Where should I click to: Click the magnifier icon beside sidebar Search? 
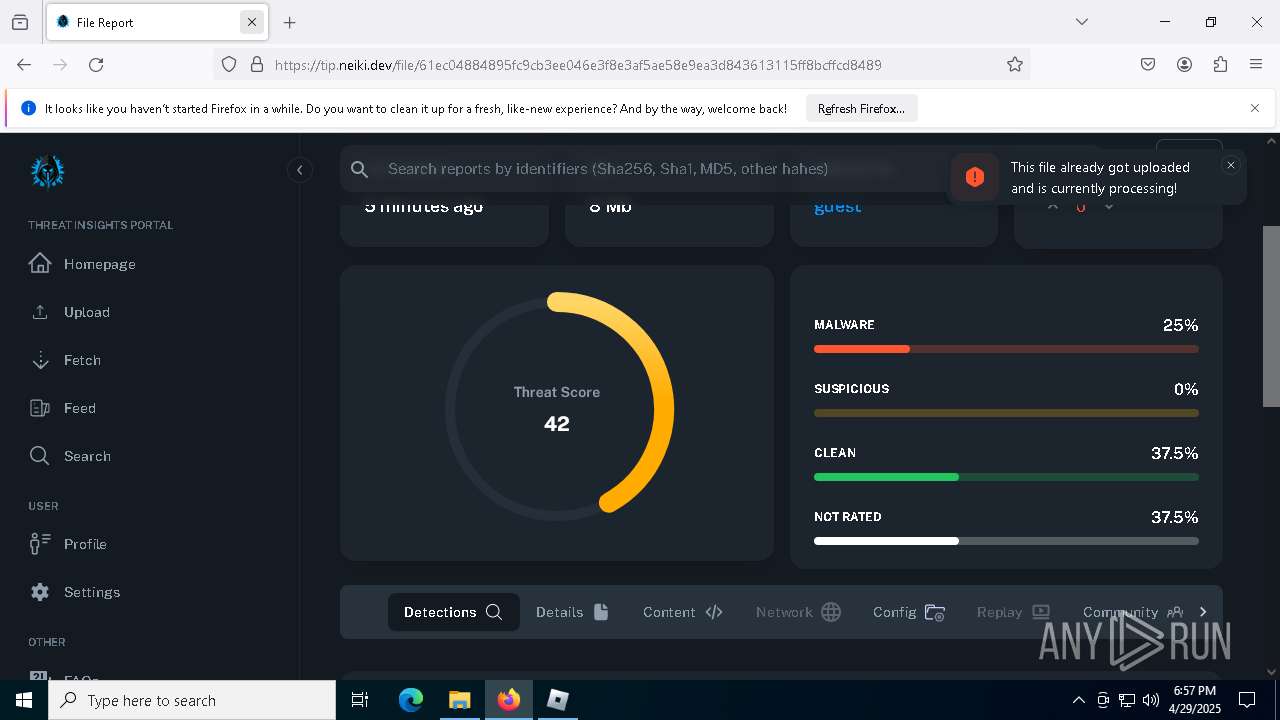pos(40,456)
